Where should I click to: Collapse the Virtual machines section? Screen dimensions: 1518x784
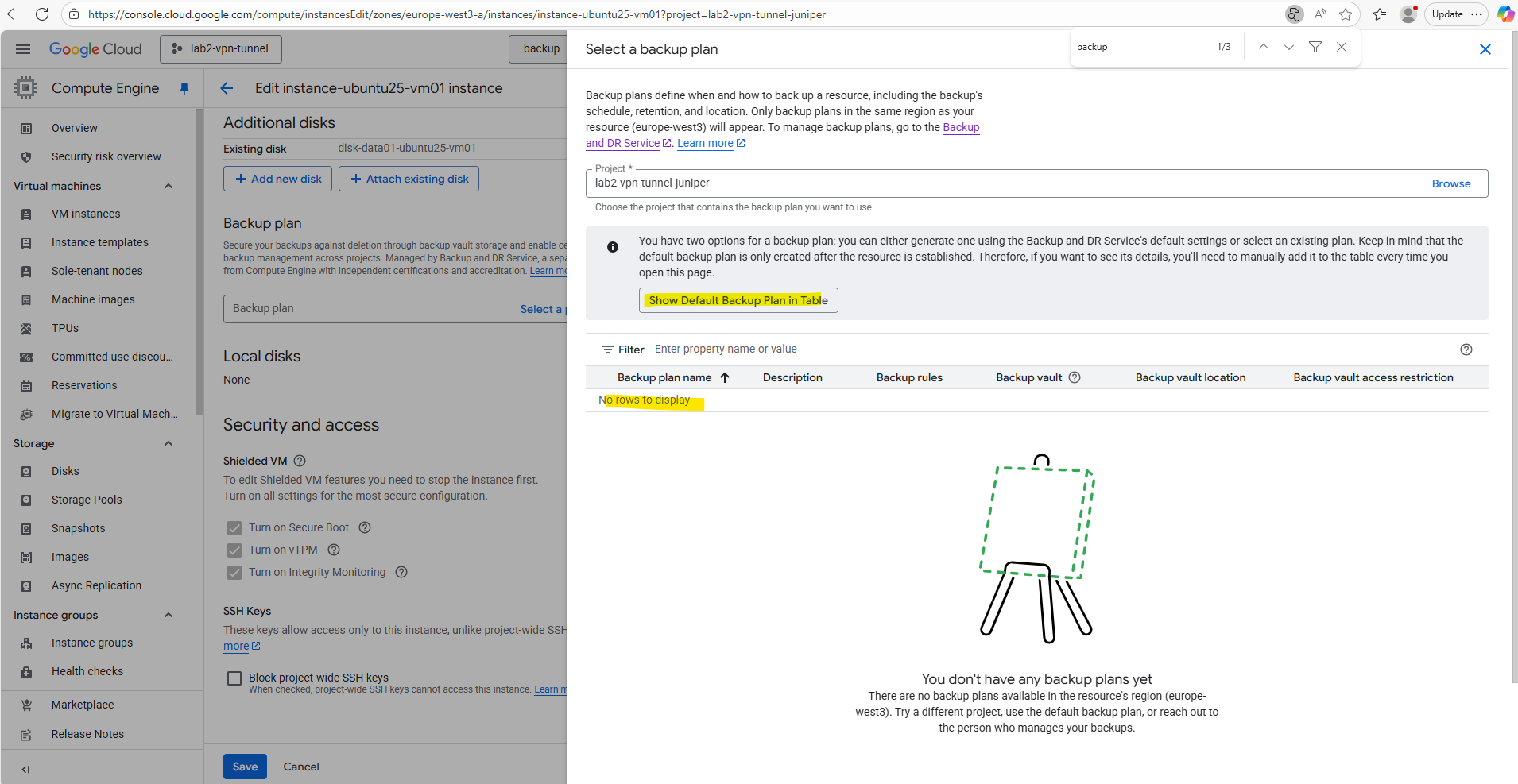(168, 186)
